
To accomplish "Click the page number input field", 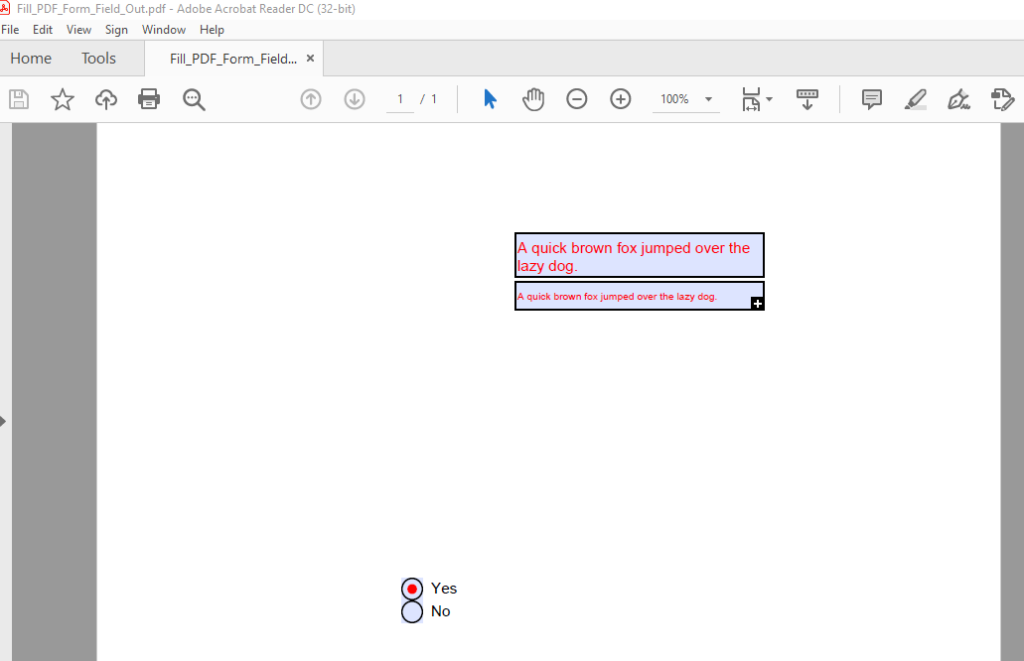I will (400, 99).
